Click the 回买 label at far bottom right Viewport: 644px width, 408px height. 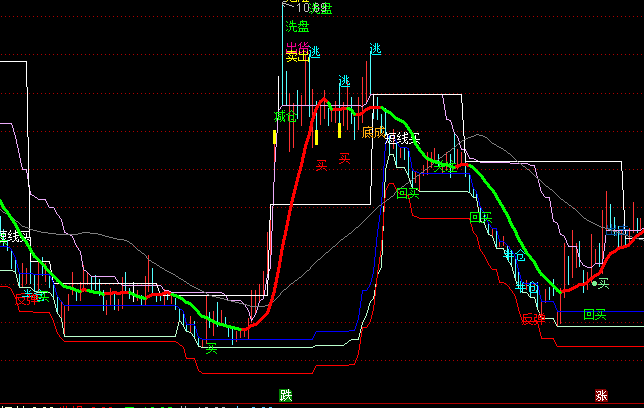coord(595,314)
